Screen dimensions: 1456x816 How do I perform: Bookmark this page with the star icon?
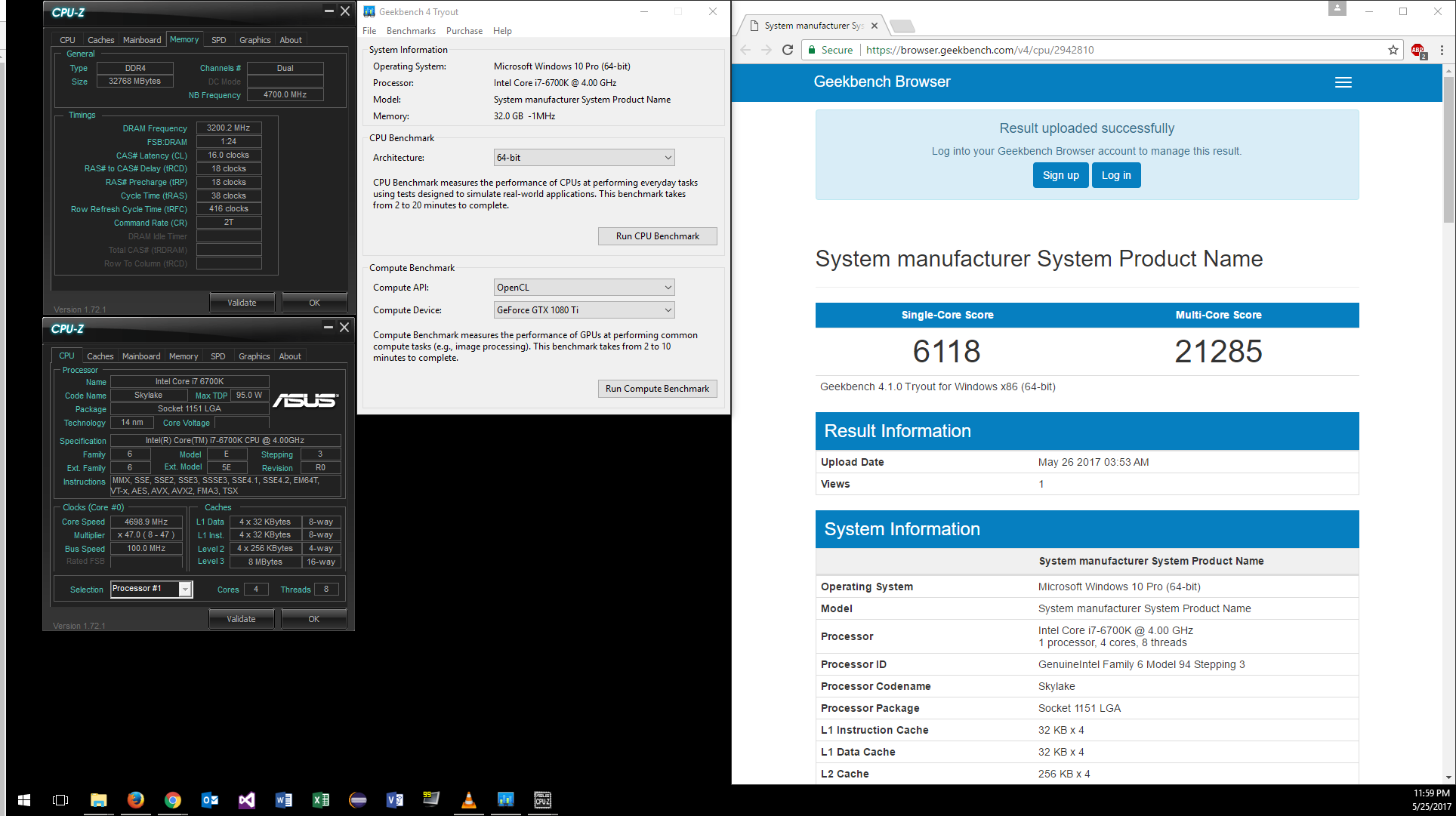[1393, 50]
